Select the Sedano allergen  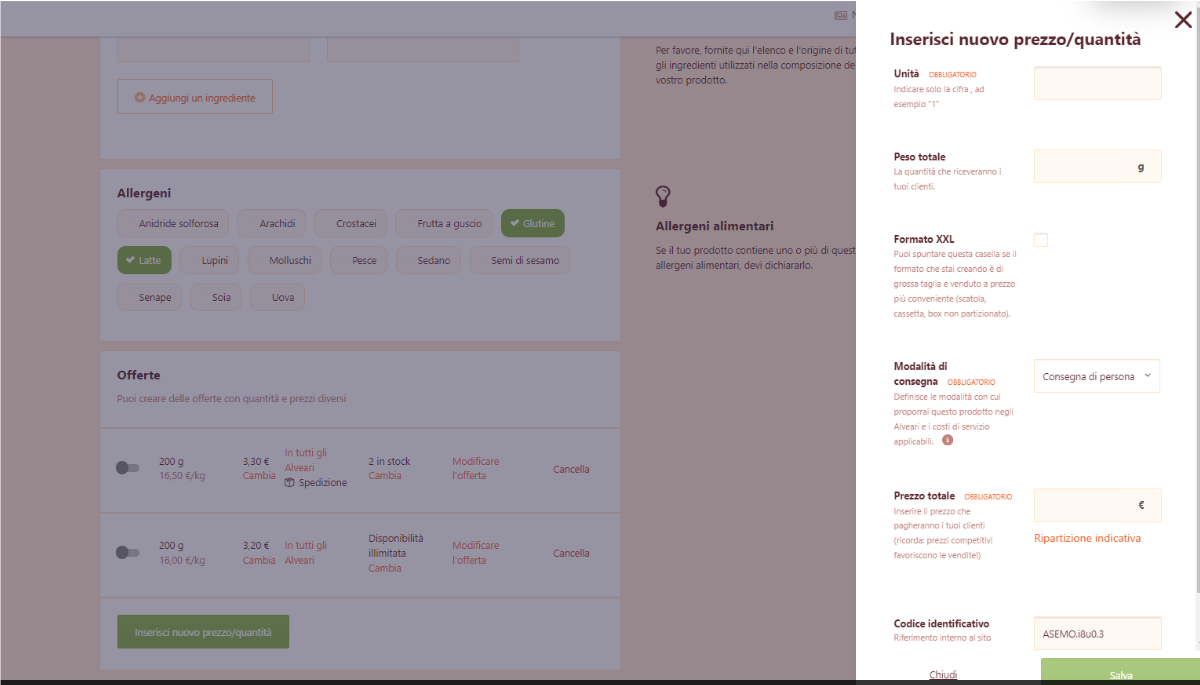[429, 260]
